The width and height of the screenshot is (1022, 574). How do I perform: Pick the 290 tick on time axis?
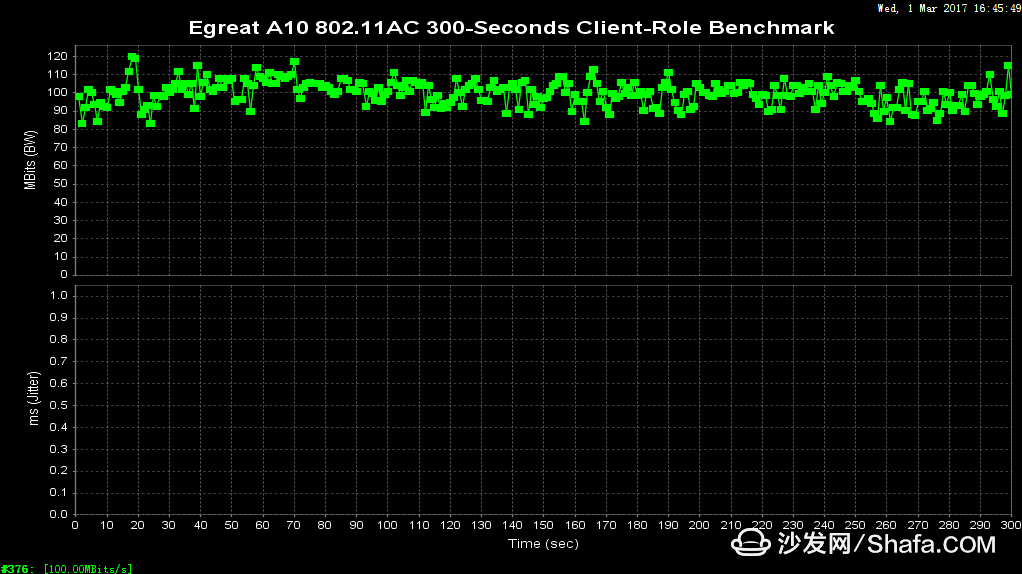coord(980,525)
